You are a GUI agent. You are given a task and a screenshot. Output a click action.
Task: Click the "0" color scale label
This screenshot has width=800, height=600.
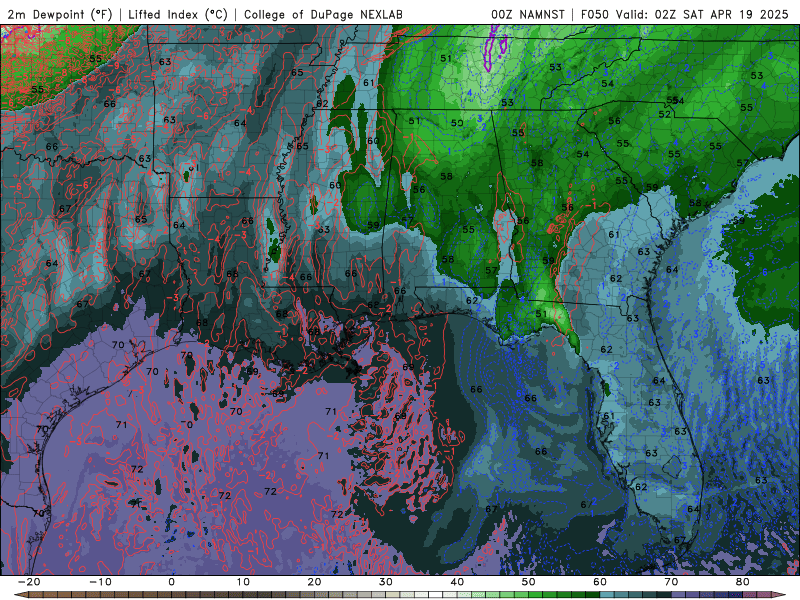point(171,582)
